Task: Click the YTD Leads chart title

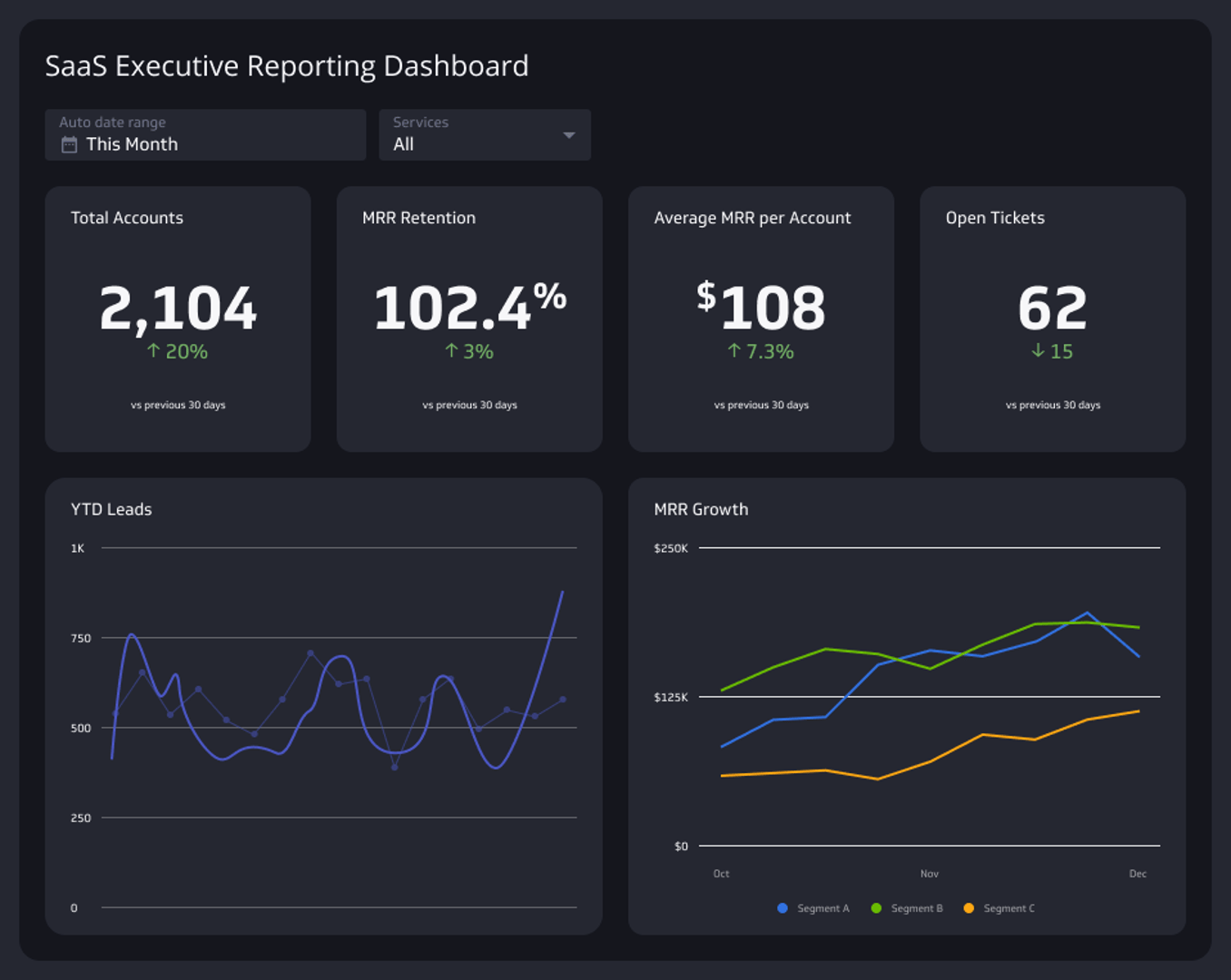Action: pos(112,510)
